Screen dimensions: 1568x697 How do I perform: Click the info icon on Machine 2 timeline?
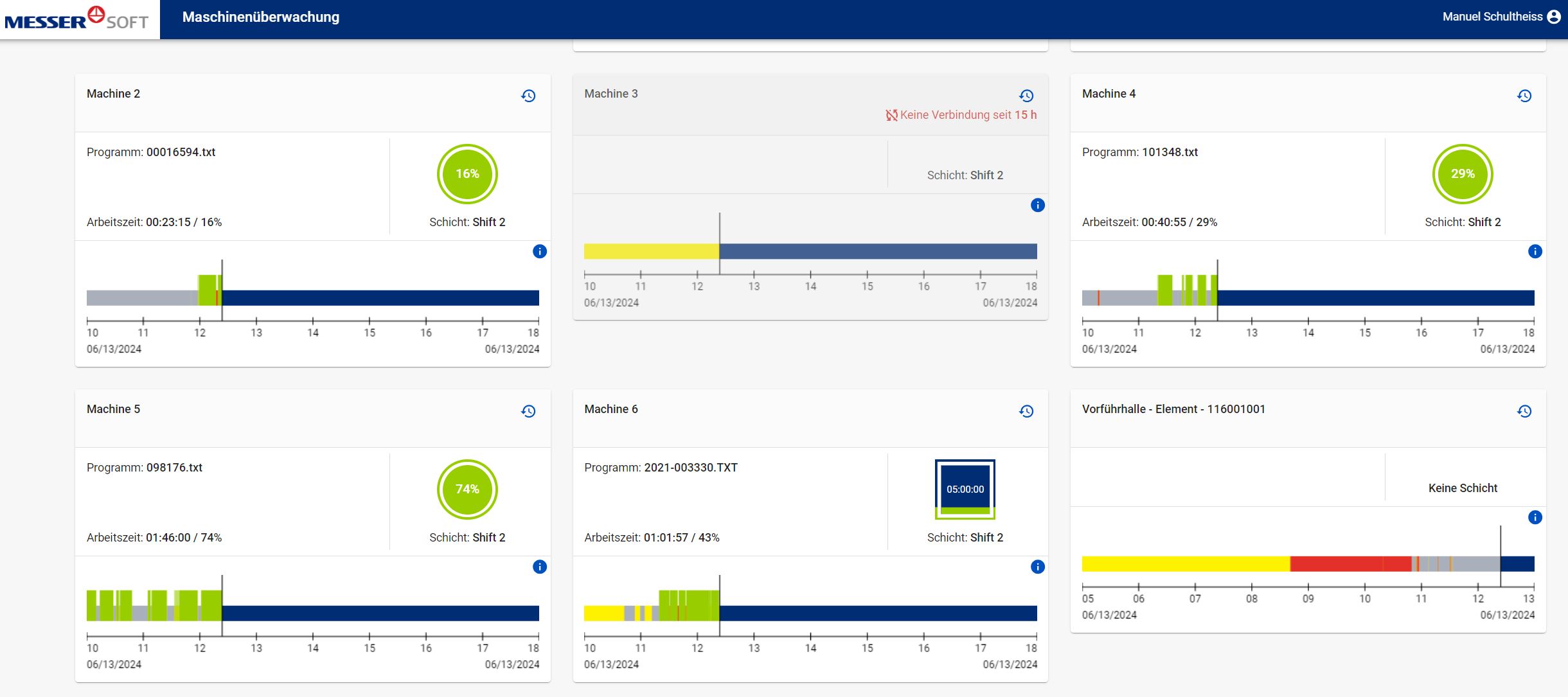[x=540, y=252]
